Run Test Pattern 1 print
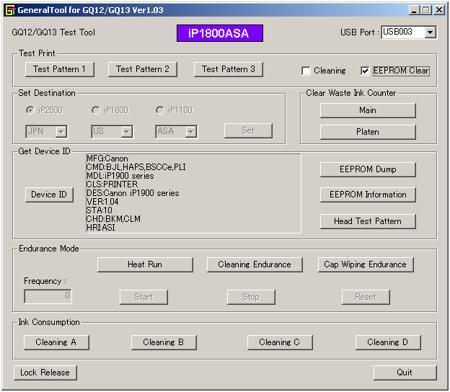This screenshot has width=450, height=392. point(60,69)
